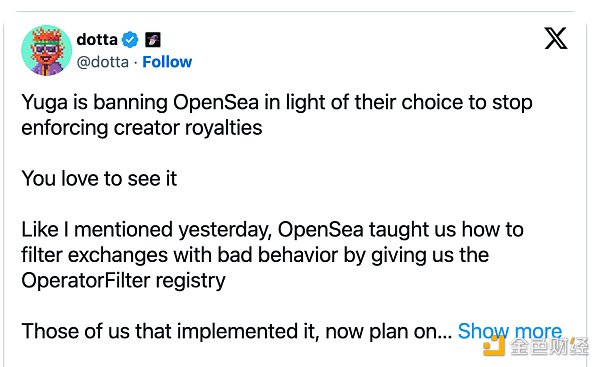Image resolution: width=600 pixels, height=367 pixels.
Task: Click the "OperatorFilter registry" text
Action: (124, 281)
